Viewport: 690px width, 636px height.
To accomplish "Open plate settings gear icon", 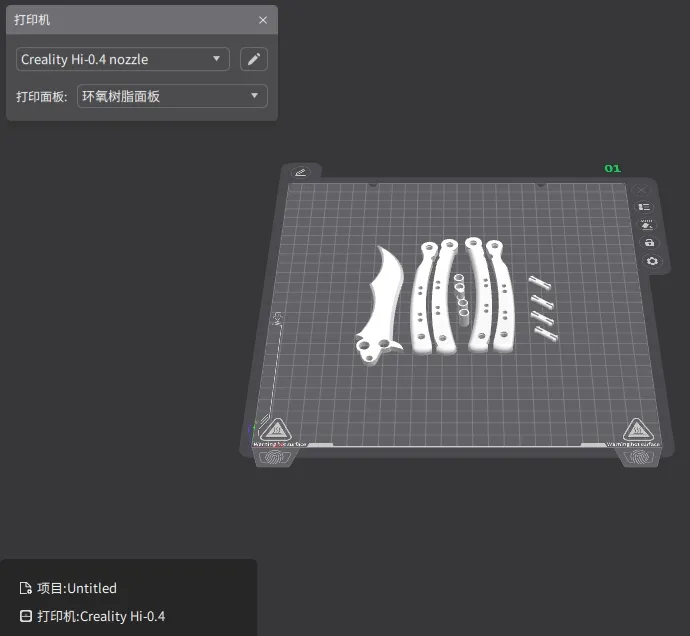I will [x=652, y=261].
